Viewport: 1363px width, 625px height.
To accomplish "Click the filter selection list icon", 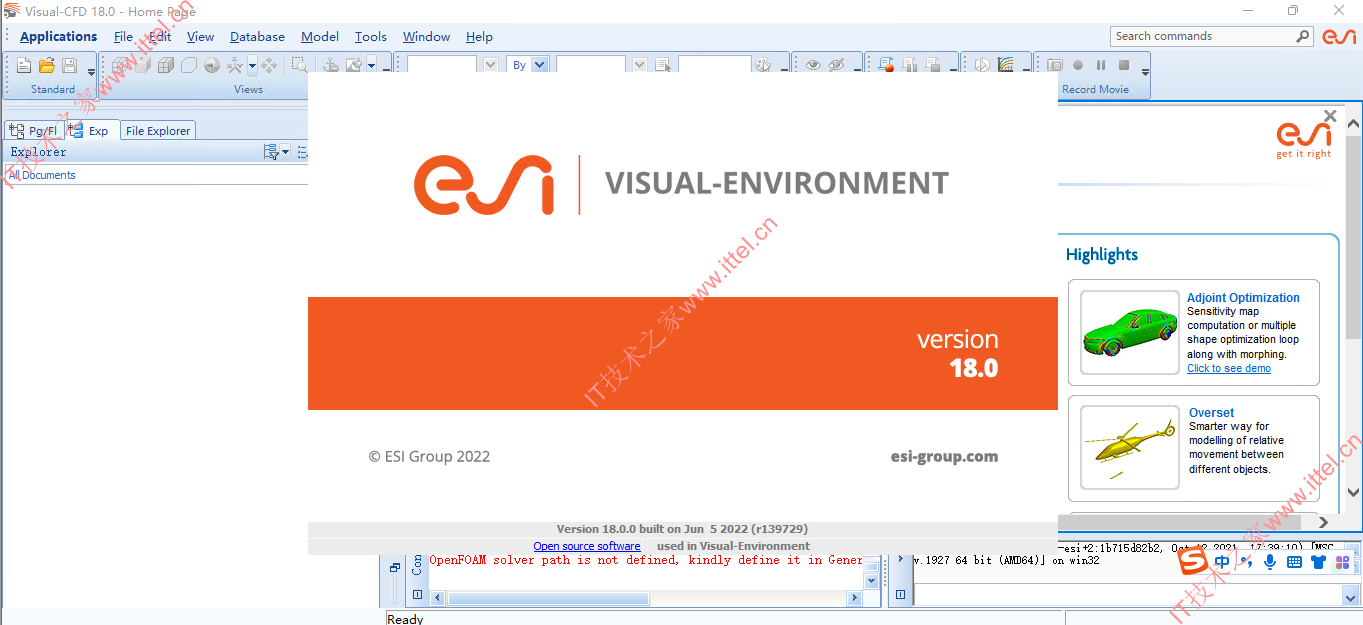I will tap(662, 65).
